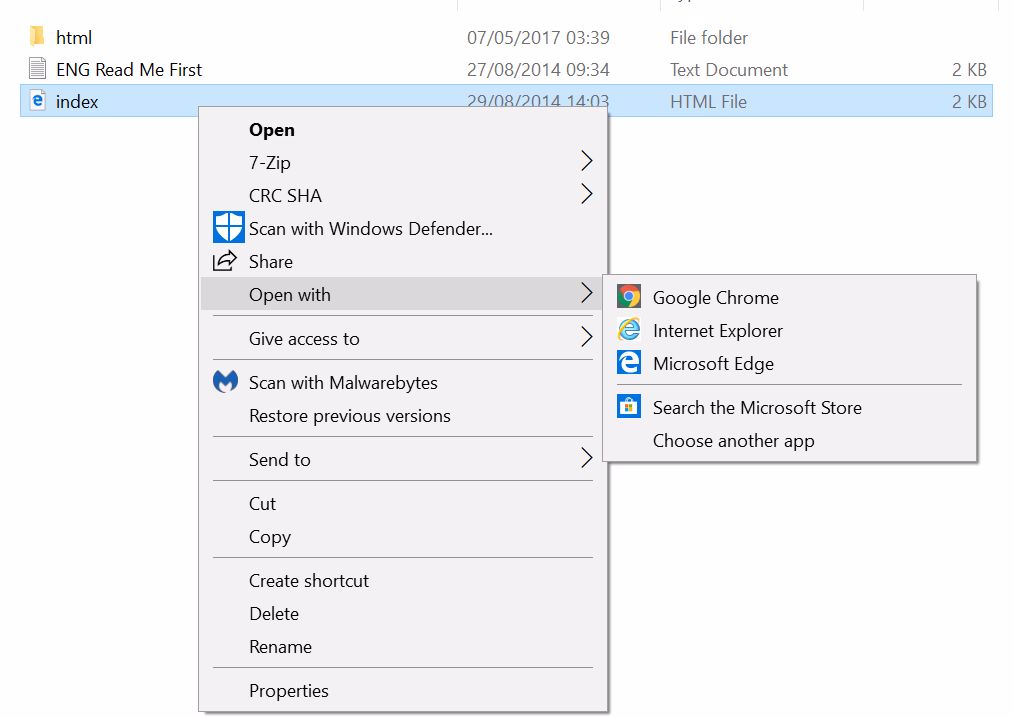The height and width of the screenshot is (717, 1013).
Task: Click the Share arrow icon
Action: click(225, 261)
